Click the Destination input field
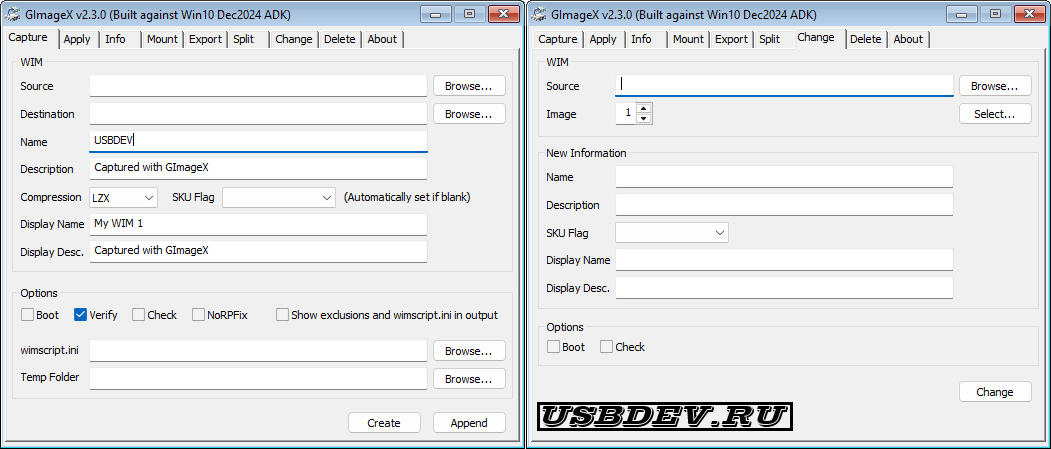The height and width of the screenshot is (449, 1051). [x=258, y=114]
